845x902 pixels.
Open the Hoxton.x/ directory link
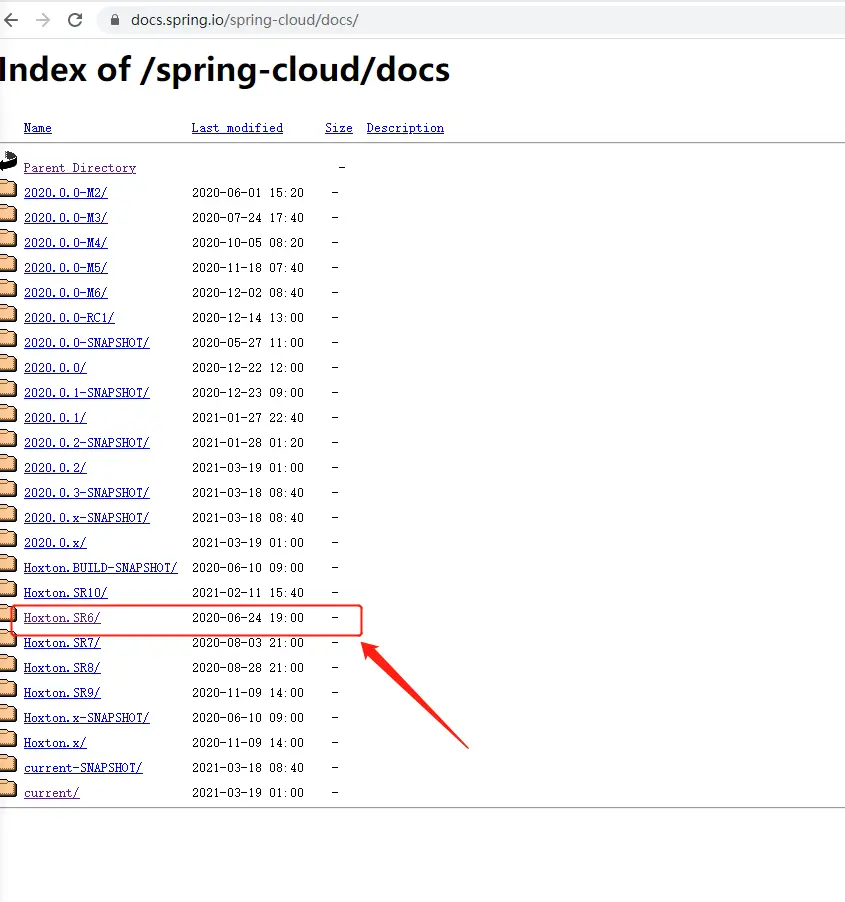coord(55,743)
